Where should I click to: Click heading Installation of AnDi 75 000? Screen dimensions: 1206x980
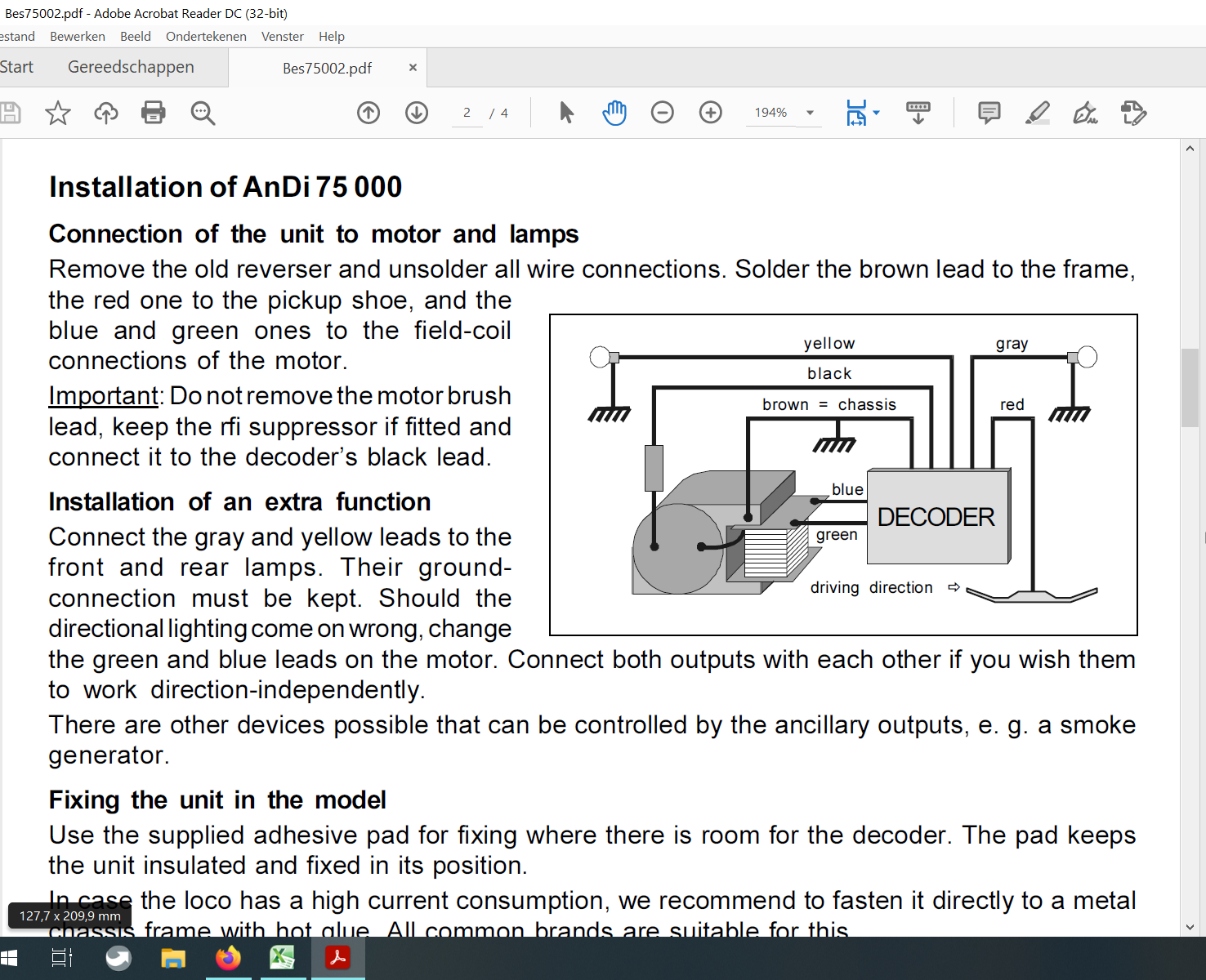click(x=226, y=187)
